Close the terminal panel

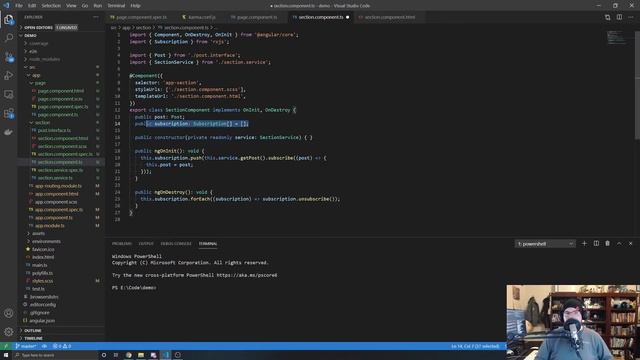pyautogui.click(x=631, y=243)
